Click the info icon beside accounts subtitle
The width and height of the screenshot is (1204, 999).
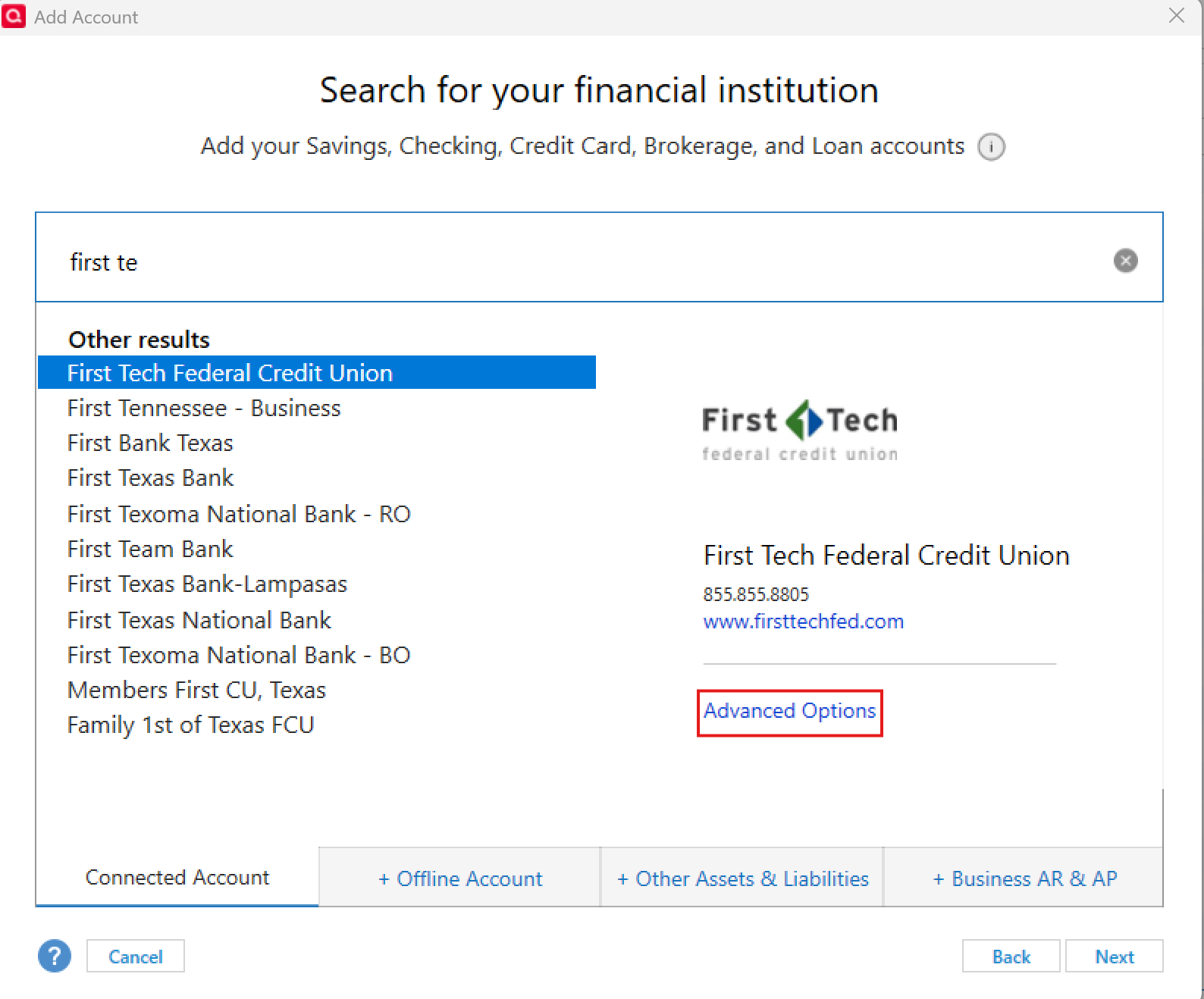coord(991,146)
